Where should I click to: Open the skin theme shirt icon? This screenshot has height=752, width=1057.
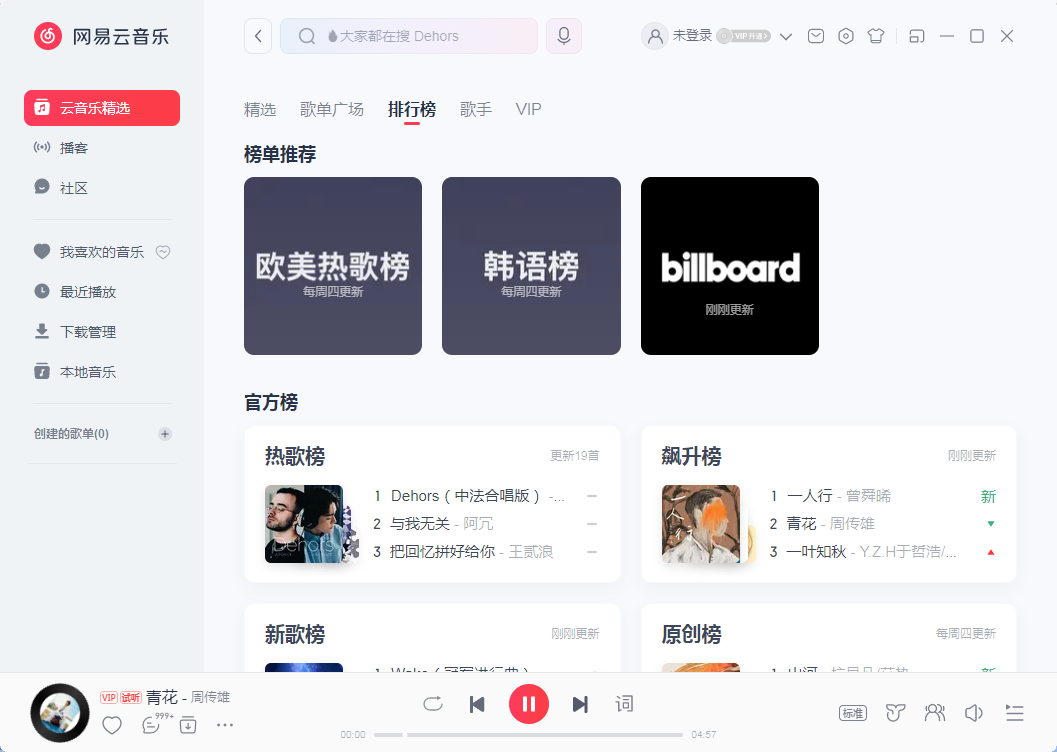876,36
